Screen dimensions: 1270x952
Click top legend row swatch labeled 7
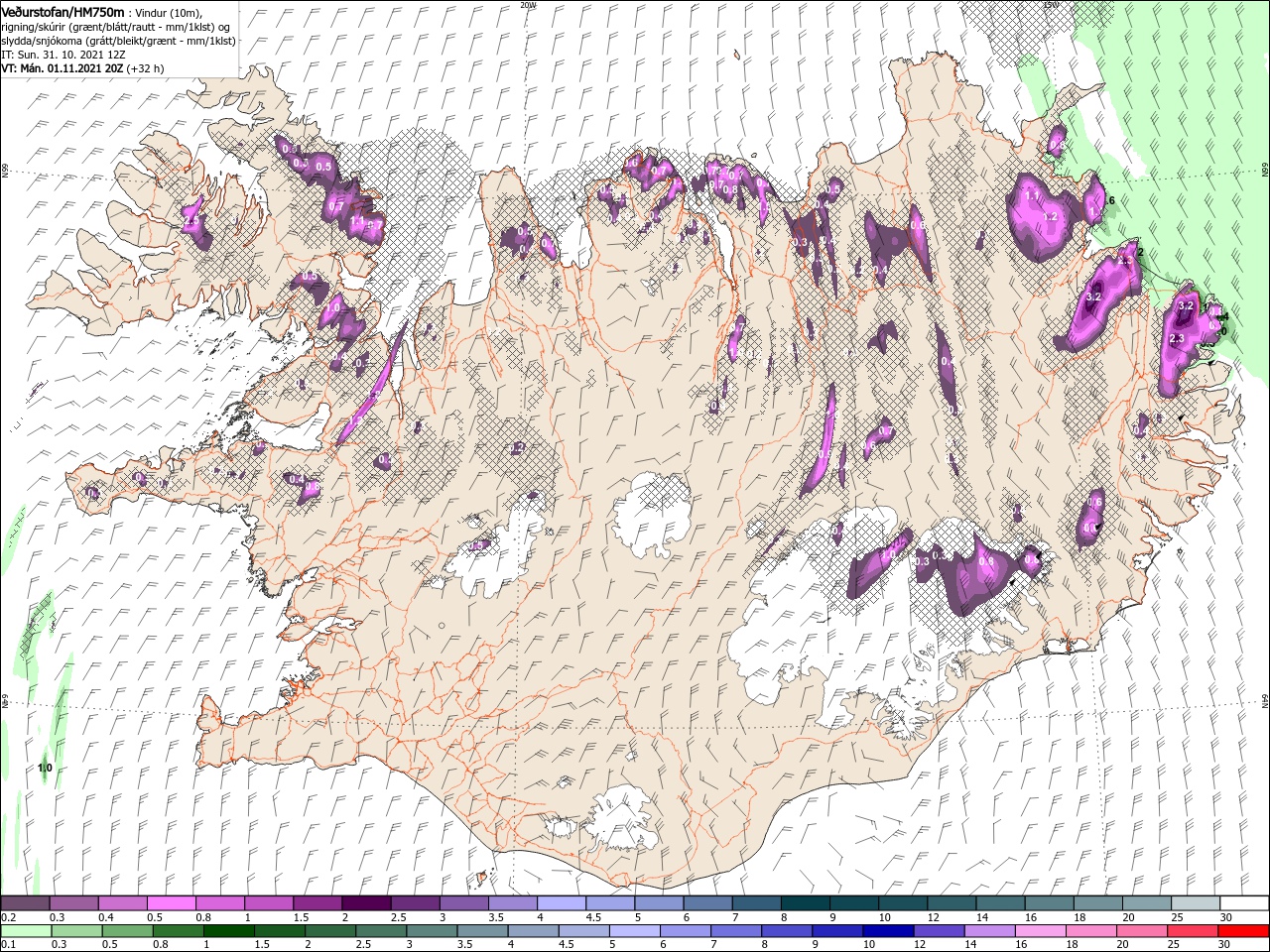[755, 903]
